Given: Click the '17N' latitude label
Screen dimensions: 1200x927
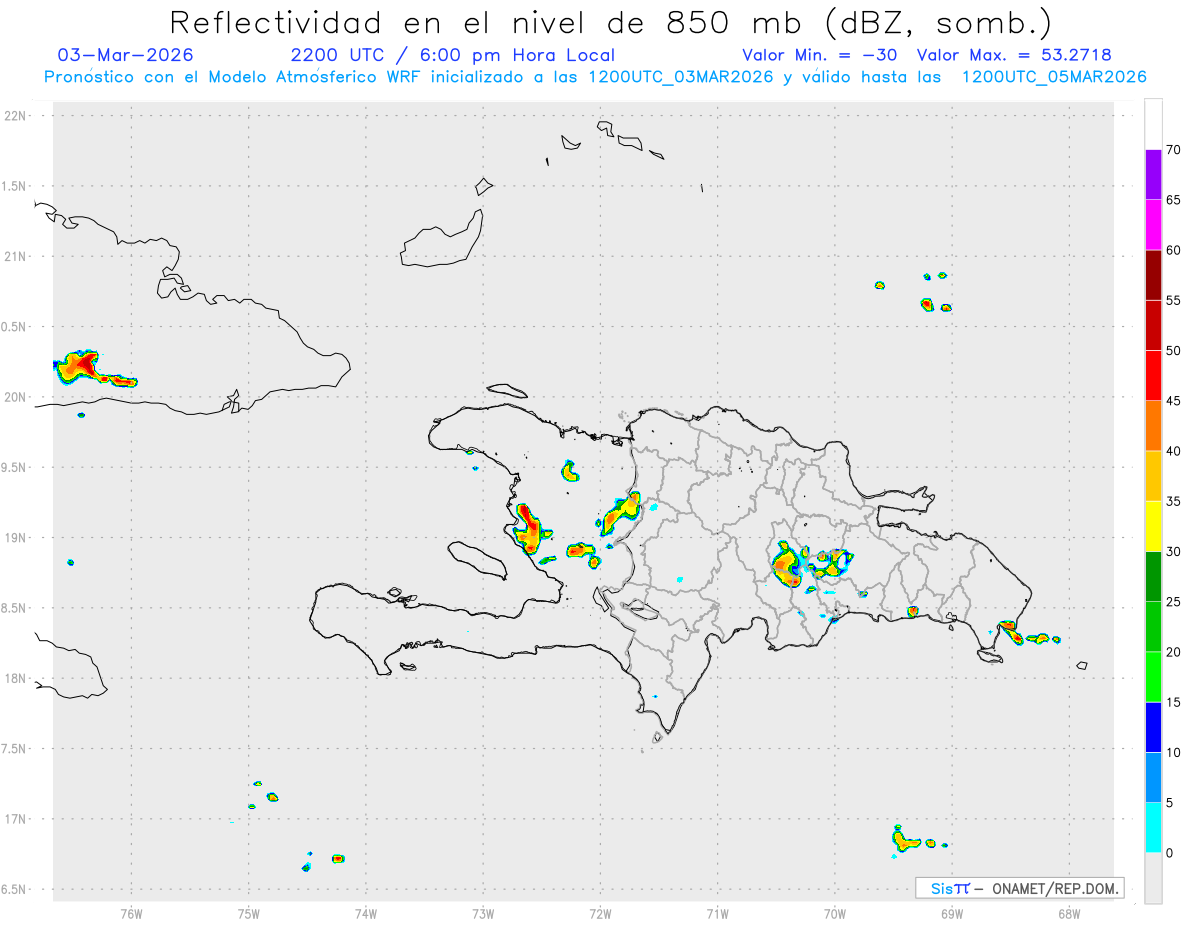Looking at the screenshot, I should 17,819.
